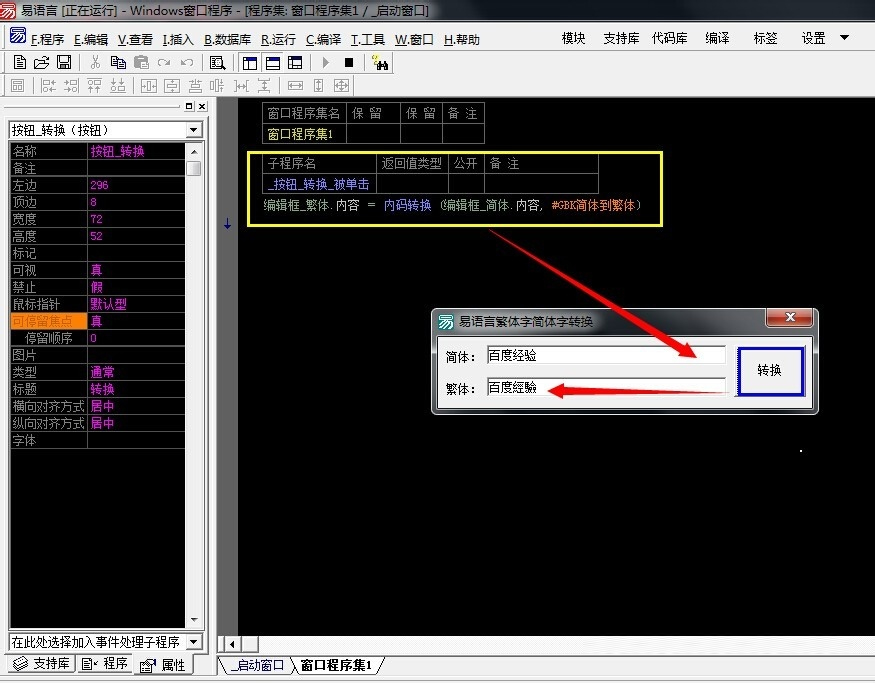Switch to the _启动窗口 tab

pos(256,665)
